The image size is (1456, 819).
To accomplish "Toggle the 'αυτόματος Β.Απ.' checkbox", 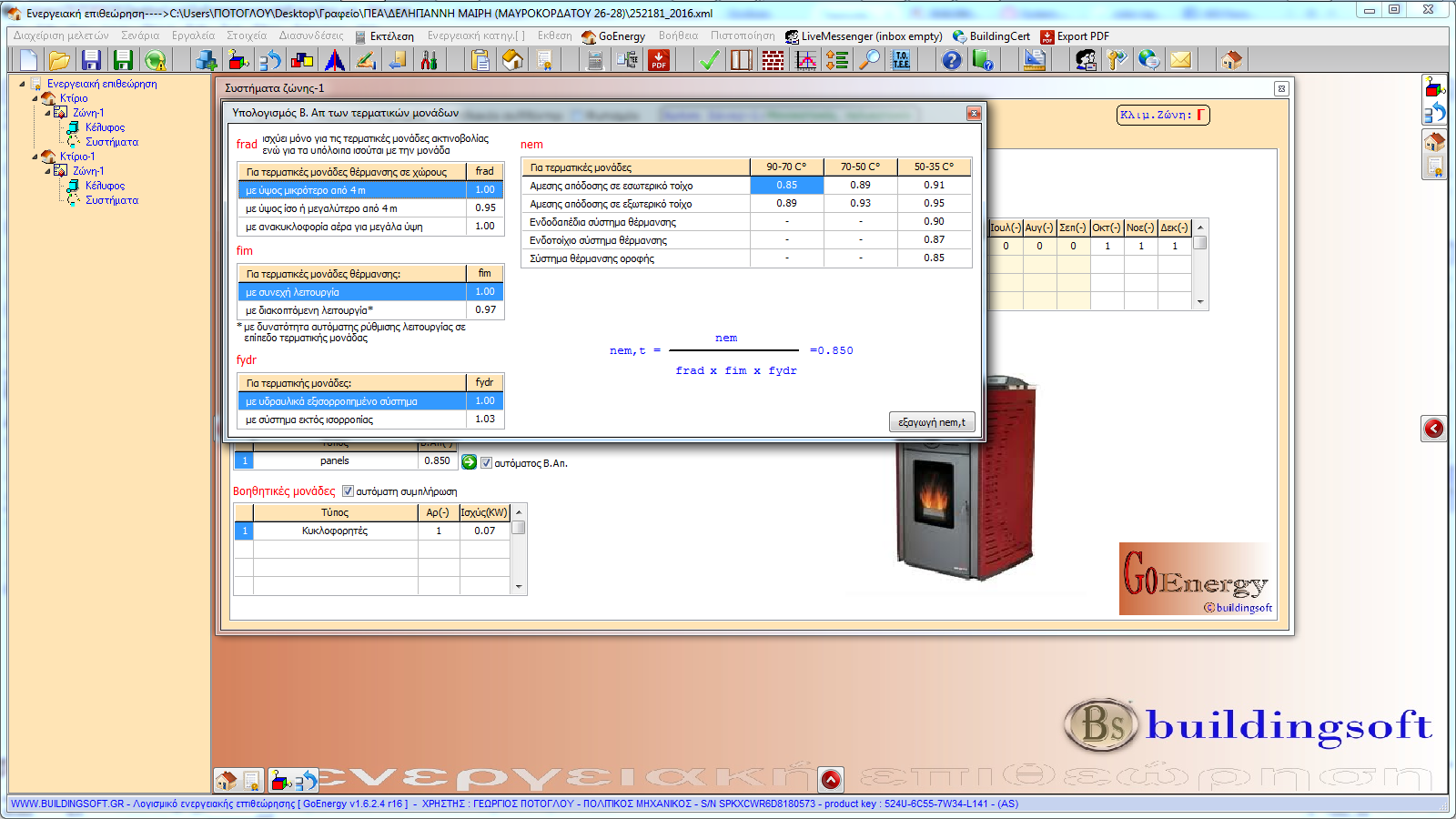I will pyautogui.click(x=486, y=463).
